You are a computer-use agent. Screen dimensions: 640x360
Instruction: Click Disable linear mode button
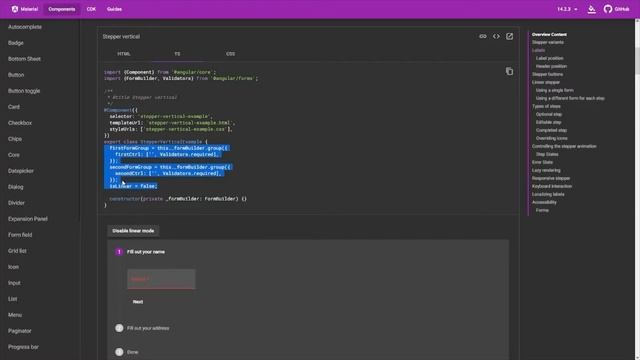[133, 231]
